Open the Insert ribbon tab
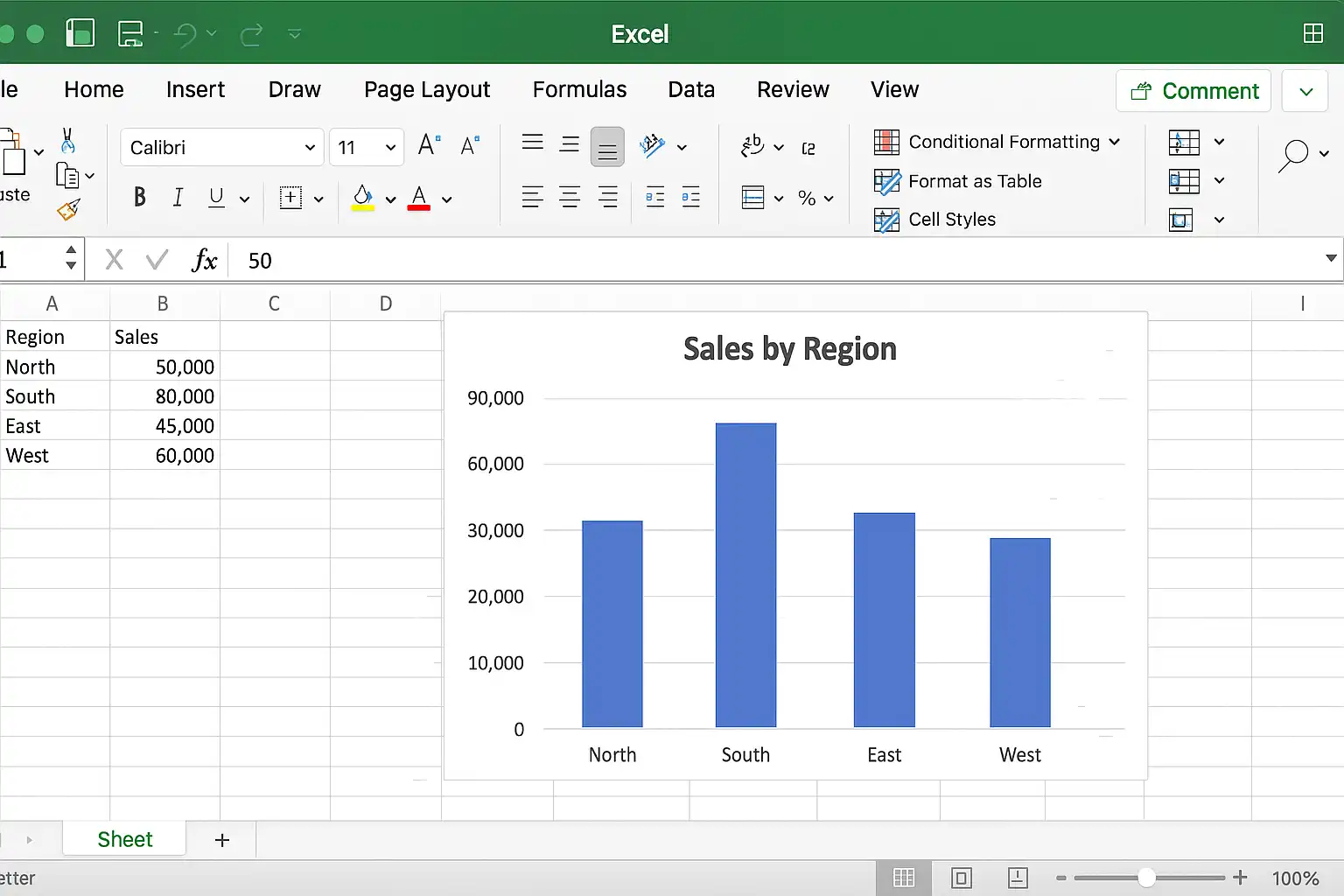Screen dimensions: 1344x896 pyautogui.click(x=195, y=89)
